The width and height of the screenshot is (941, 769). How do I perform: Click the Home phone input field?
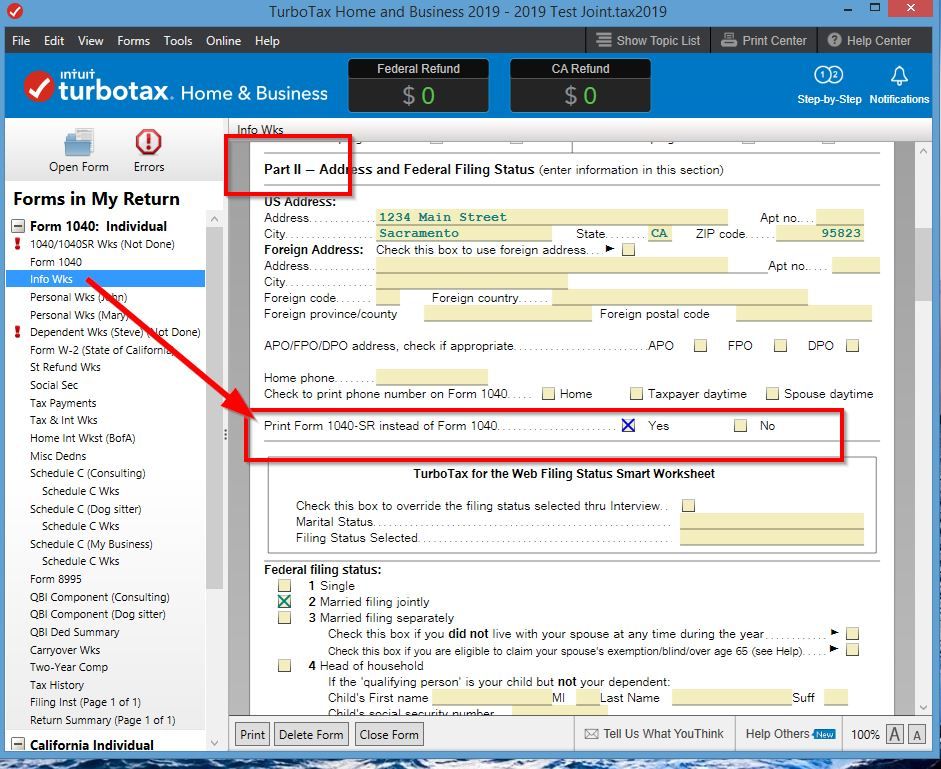tap(431, 378)
